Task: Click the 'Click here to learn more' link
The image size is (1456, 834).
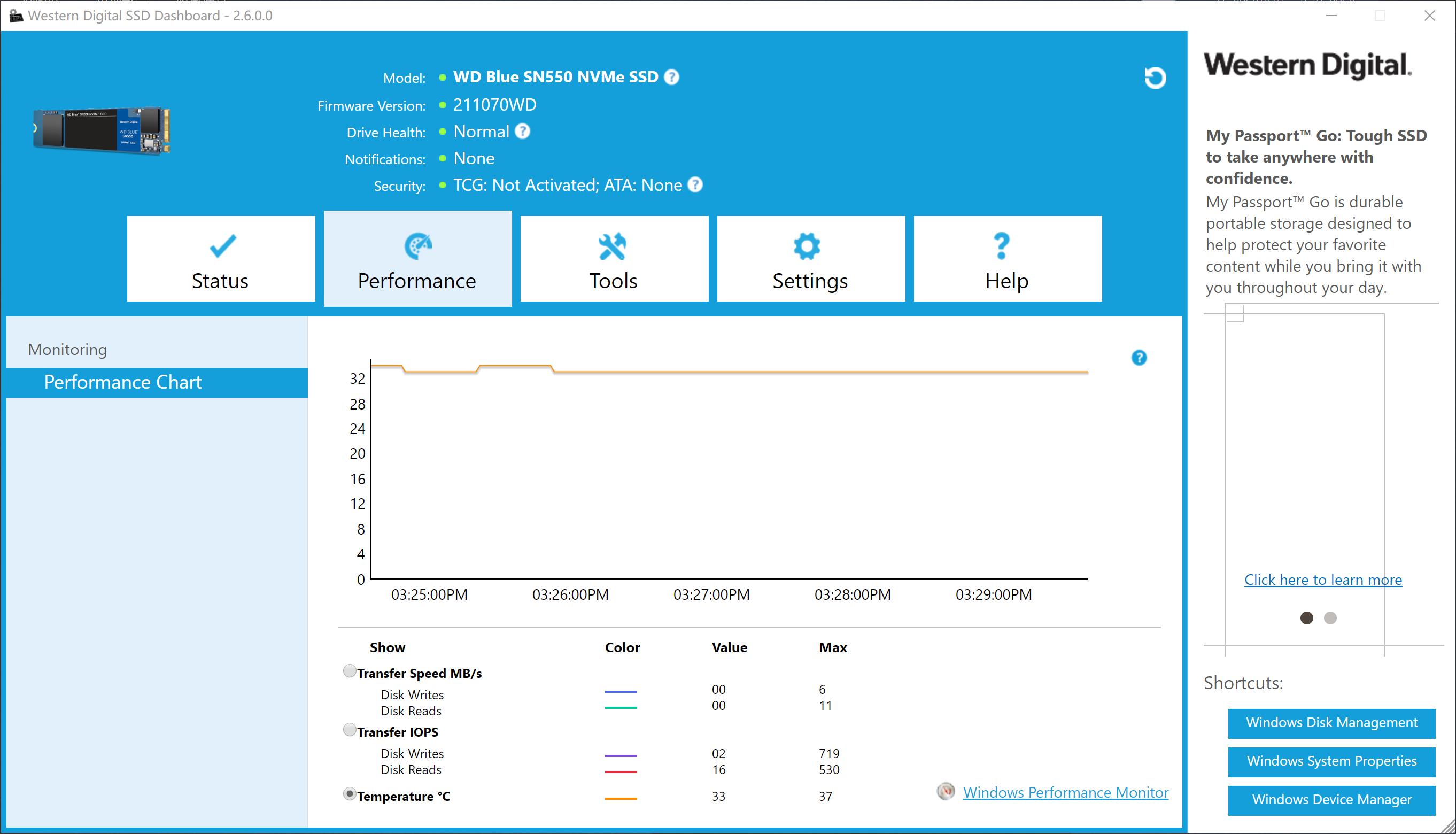Action: click(1322, 580)
